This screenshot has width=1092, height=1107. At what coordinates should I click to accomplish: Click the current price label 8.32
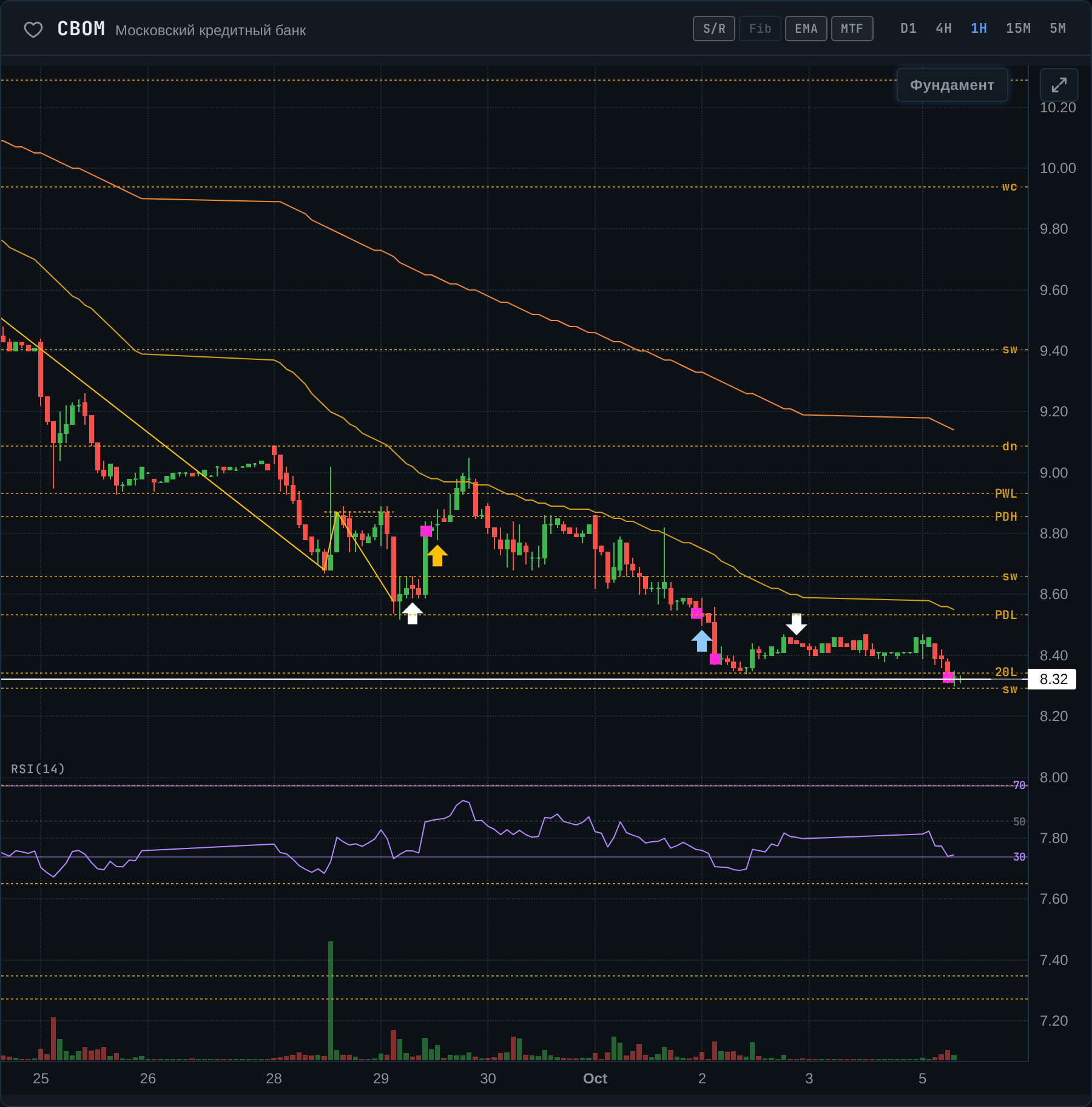tap(1053, 679)
